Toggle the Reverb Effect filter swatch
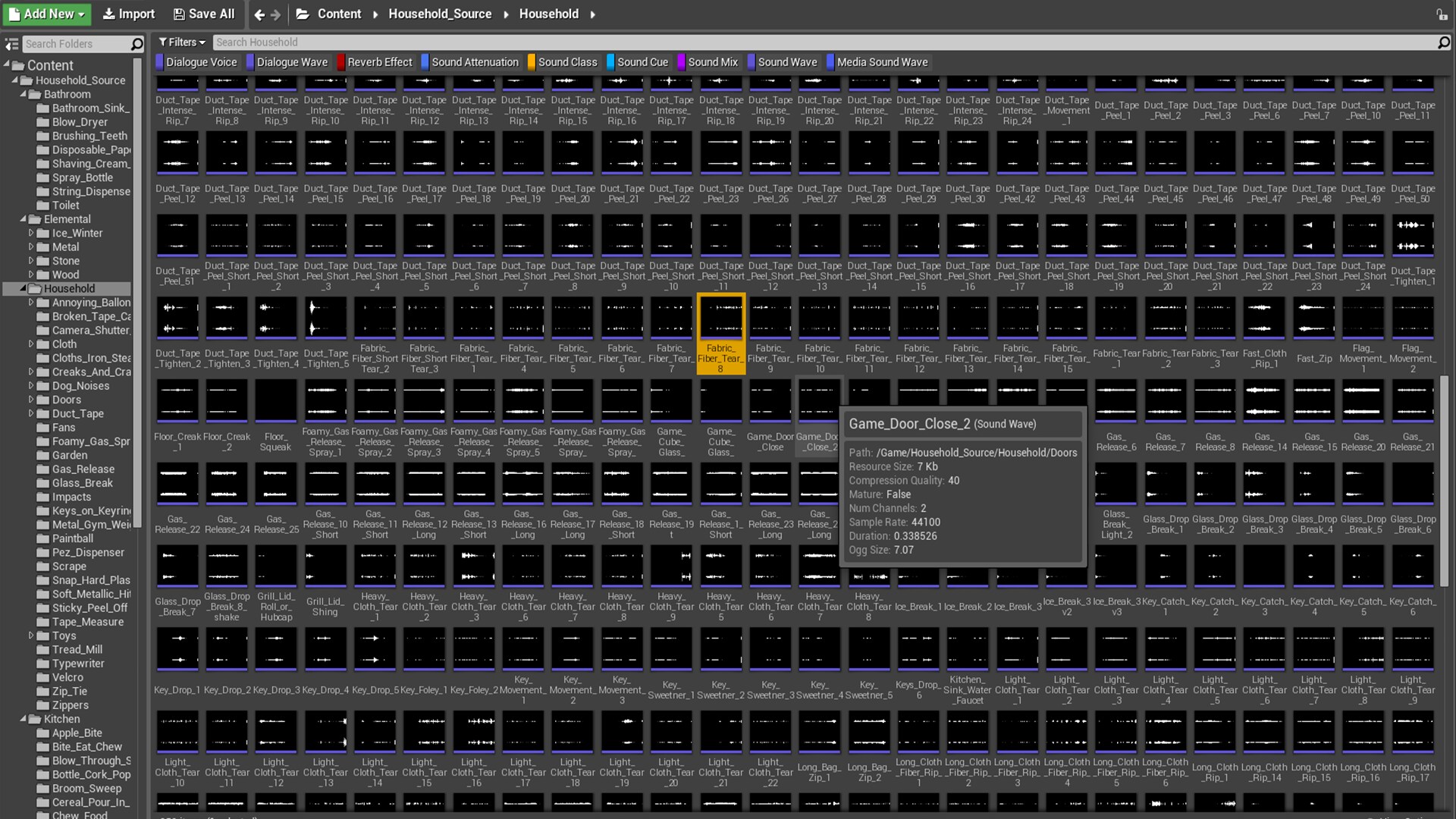The width and height of the screenshot is (1456, 819). point(341,62)
